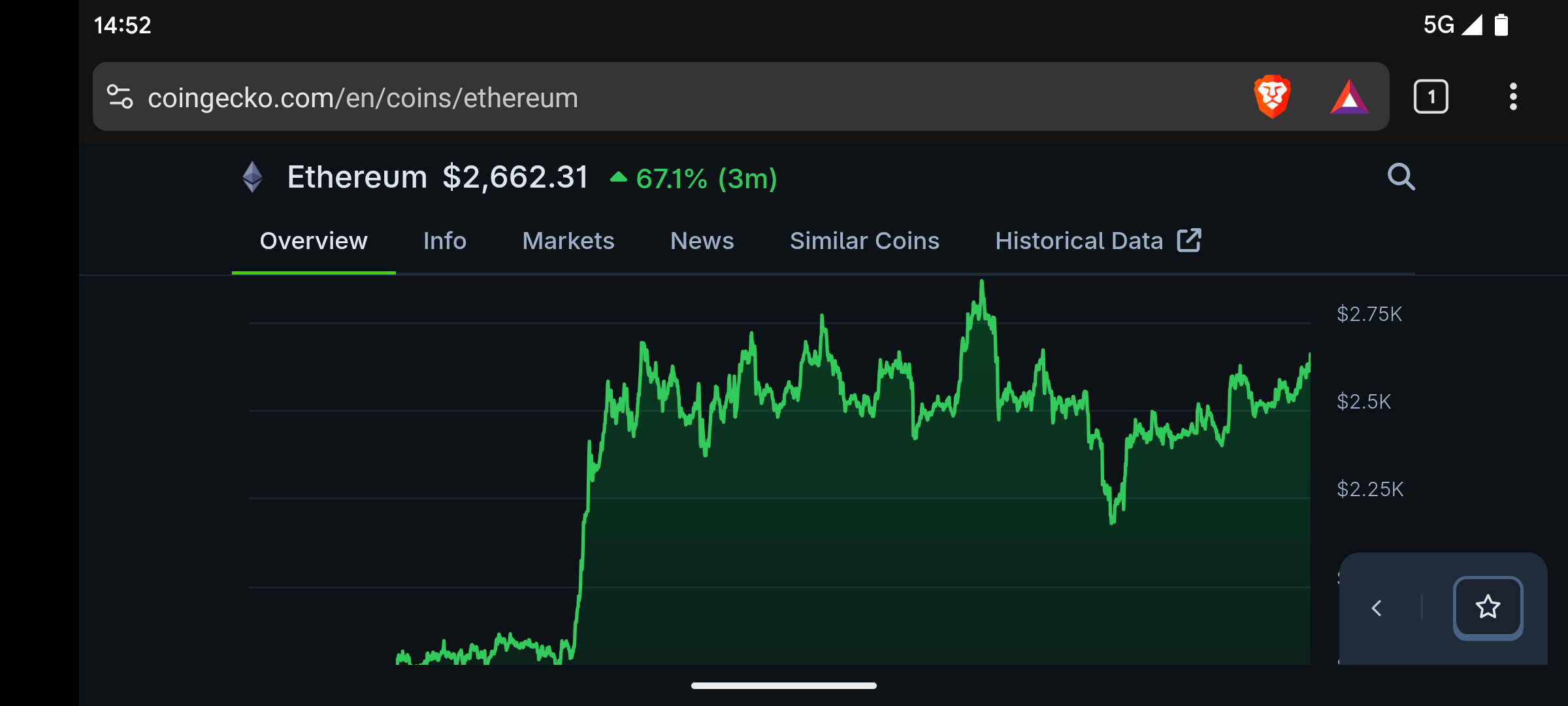Add Ethereum to favorites with star button
Viewport: 1568px width, 706px height.
click(1488, 607)
